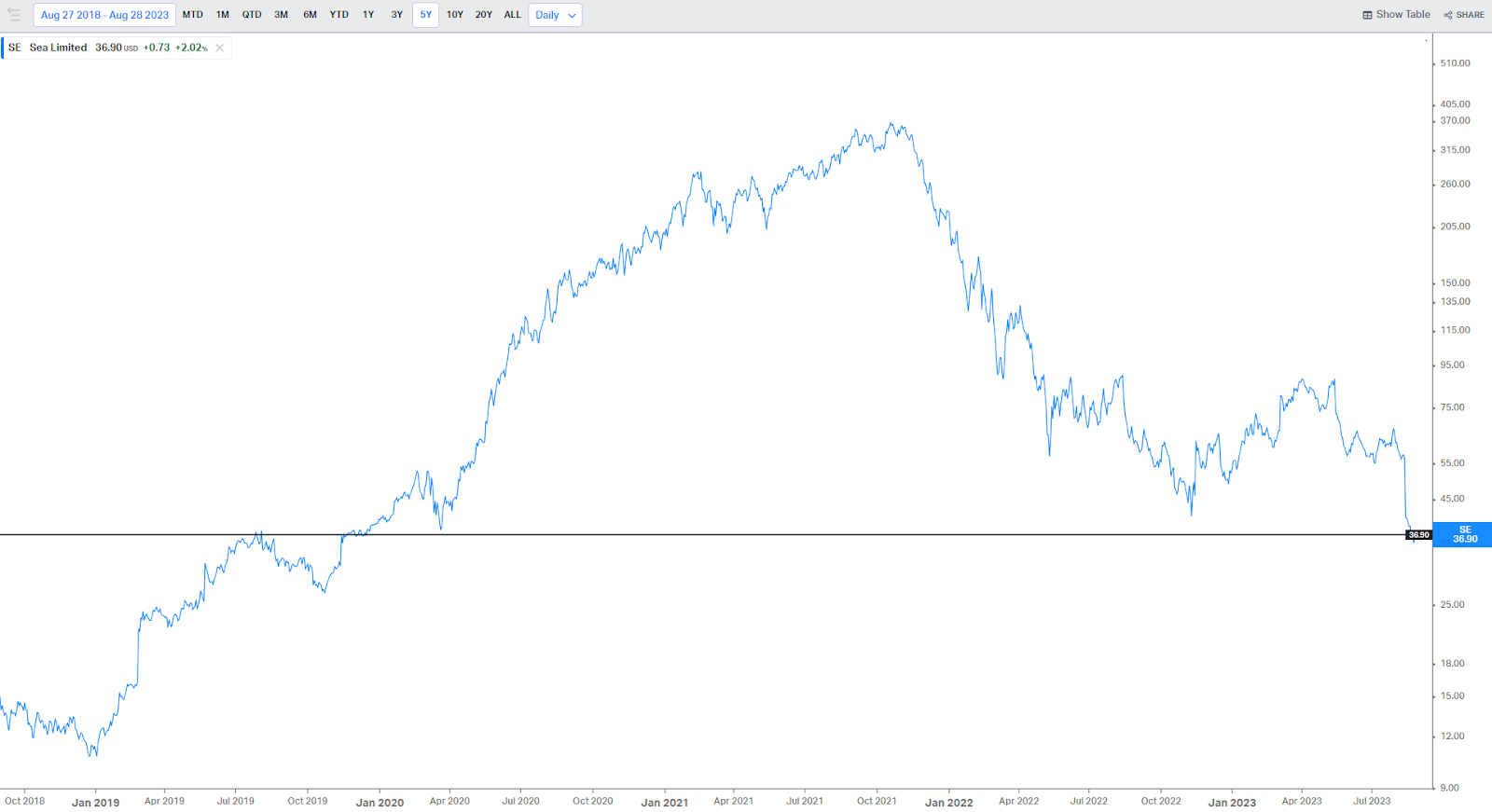
Task: Set the chart to 3Y range
Action: [397, 15]
